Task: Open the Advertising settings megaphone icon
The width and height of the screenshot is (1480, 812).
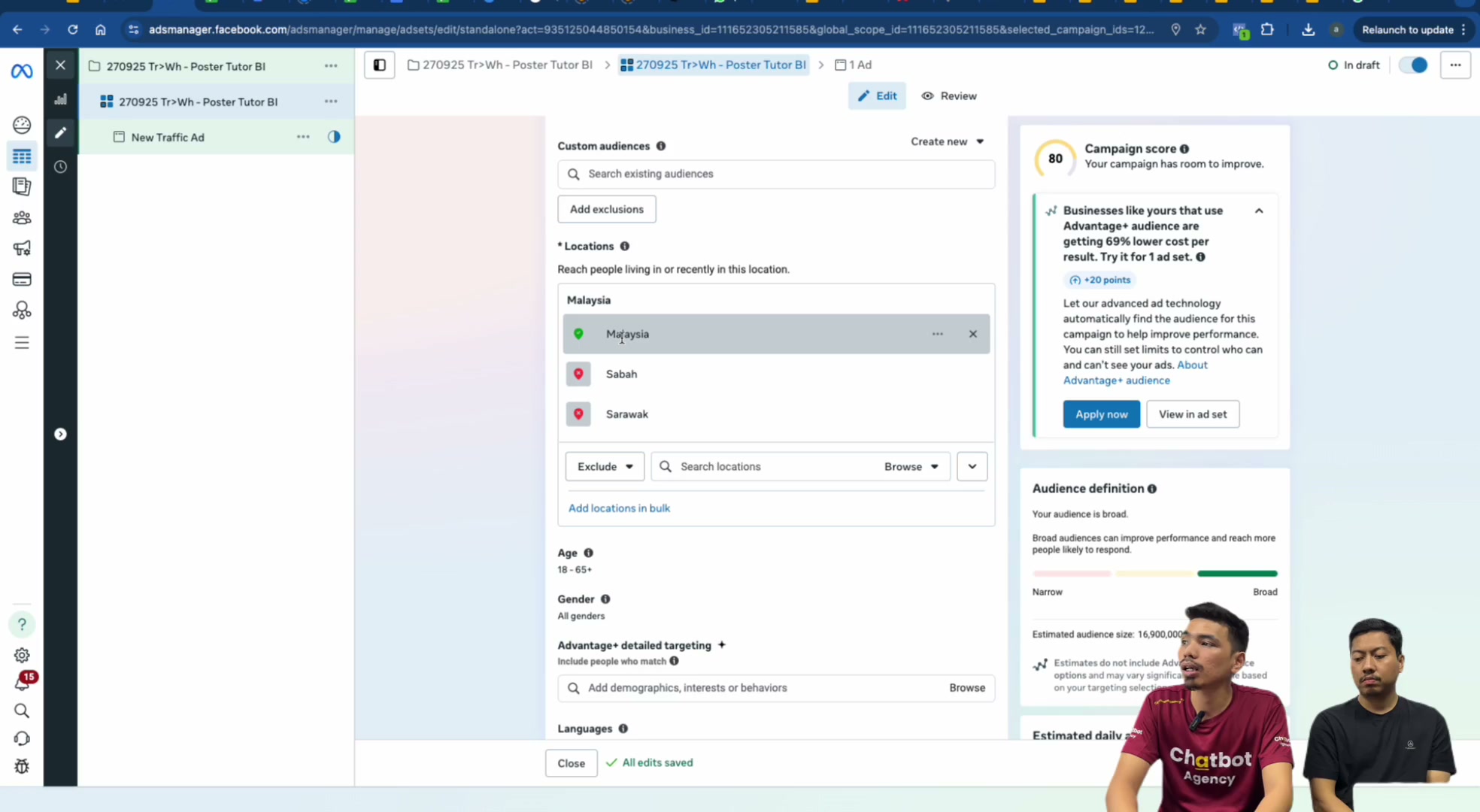Action: click(22, 248)
